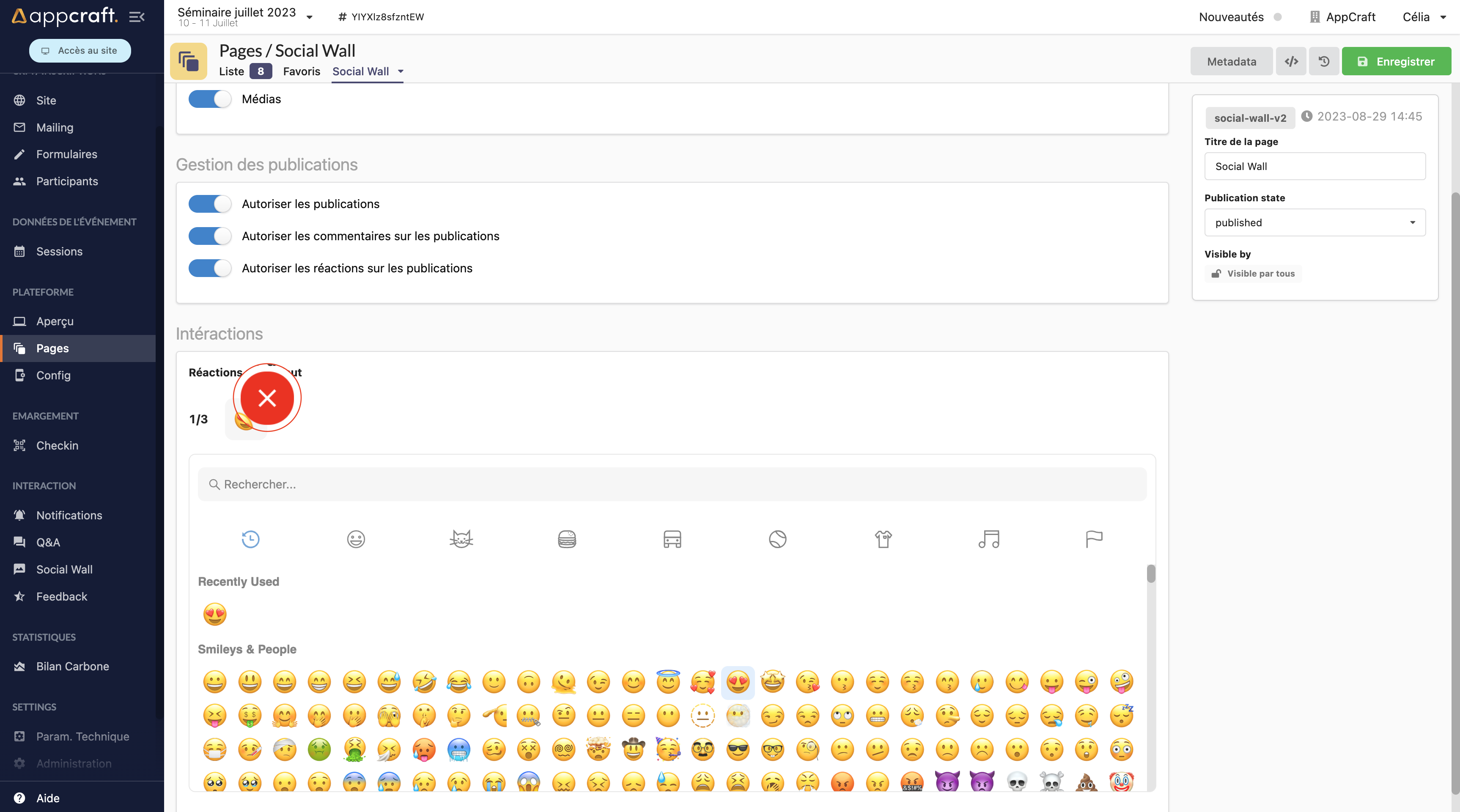The height and width of the screenshot is (812, 1460).
Task: Click the Enregistrer save button
Action: pos(1396,61)
